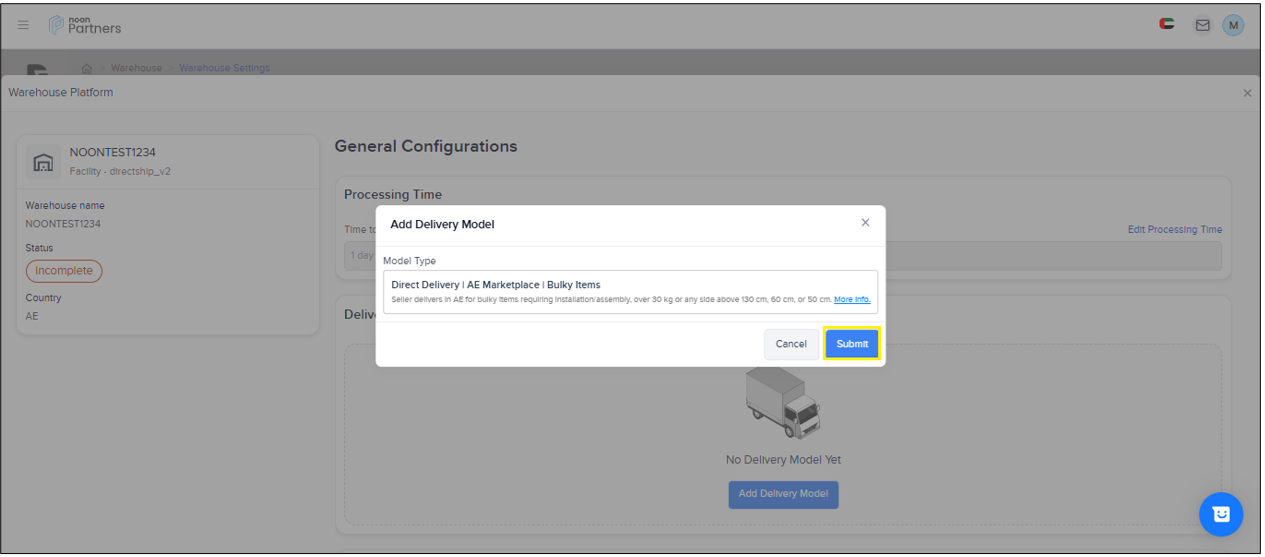Viewport: 1265px width, 557px height.
Task: Open the chat support widget
Action: coord(1220,514)
